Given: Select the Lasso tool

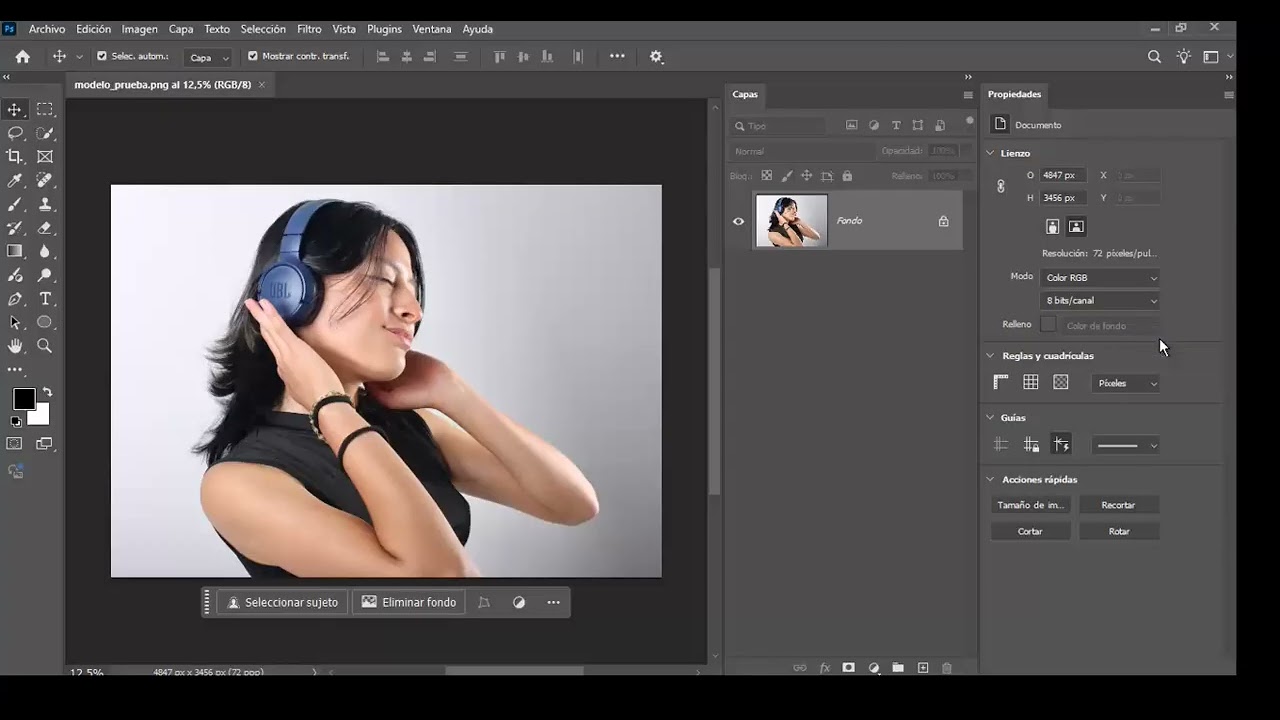Looking at the screenshot, I should click(x=15, y=133).
